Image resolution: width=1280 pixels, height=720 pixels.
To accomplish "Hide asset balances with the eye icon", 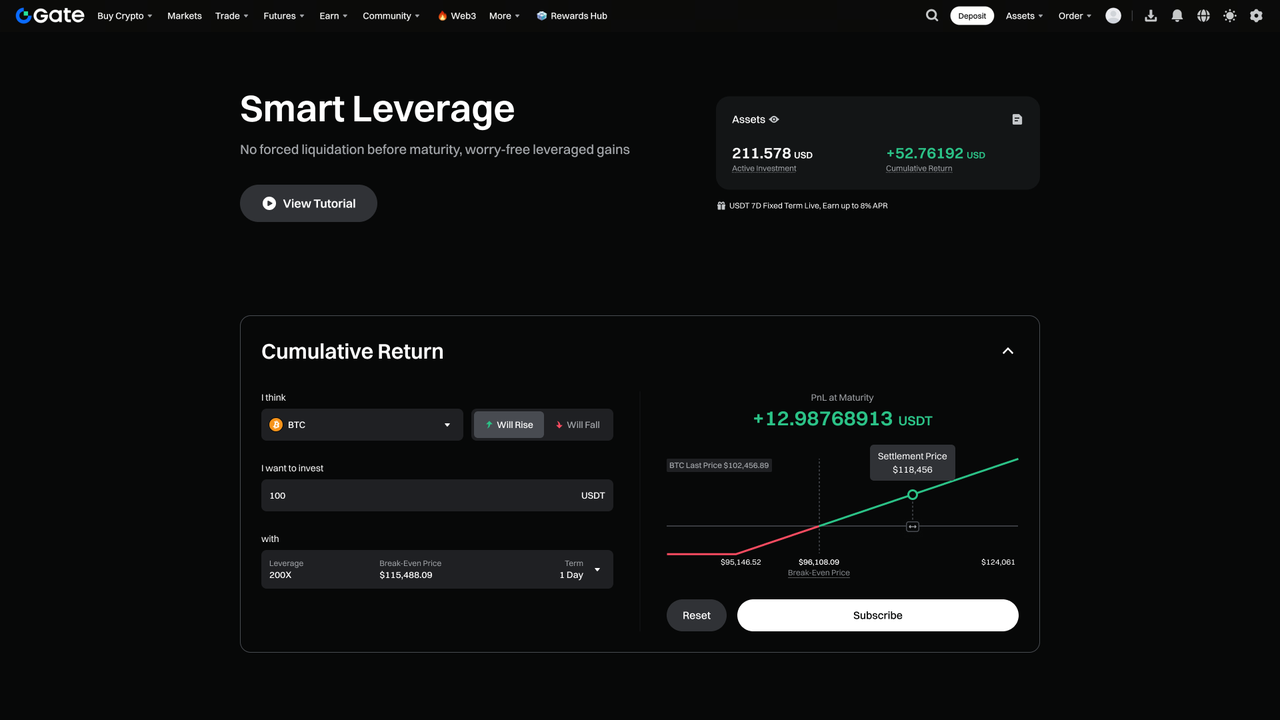I will [x=774, y=119].
